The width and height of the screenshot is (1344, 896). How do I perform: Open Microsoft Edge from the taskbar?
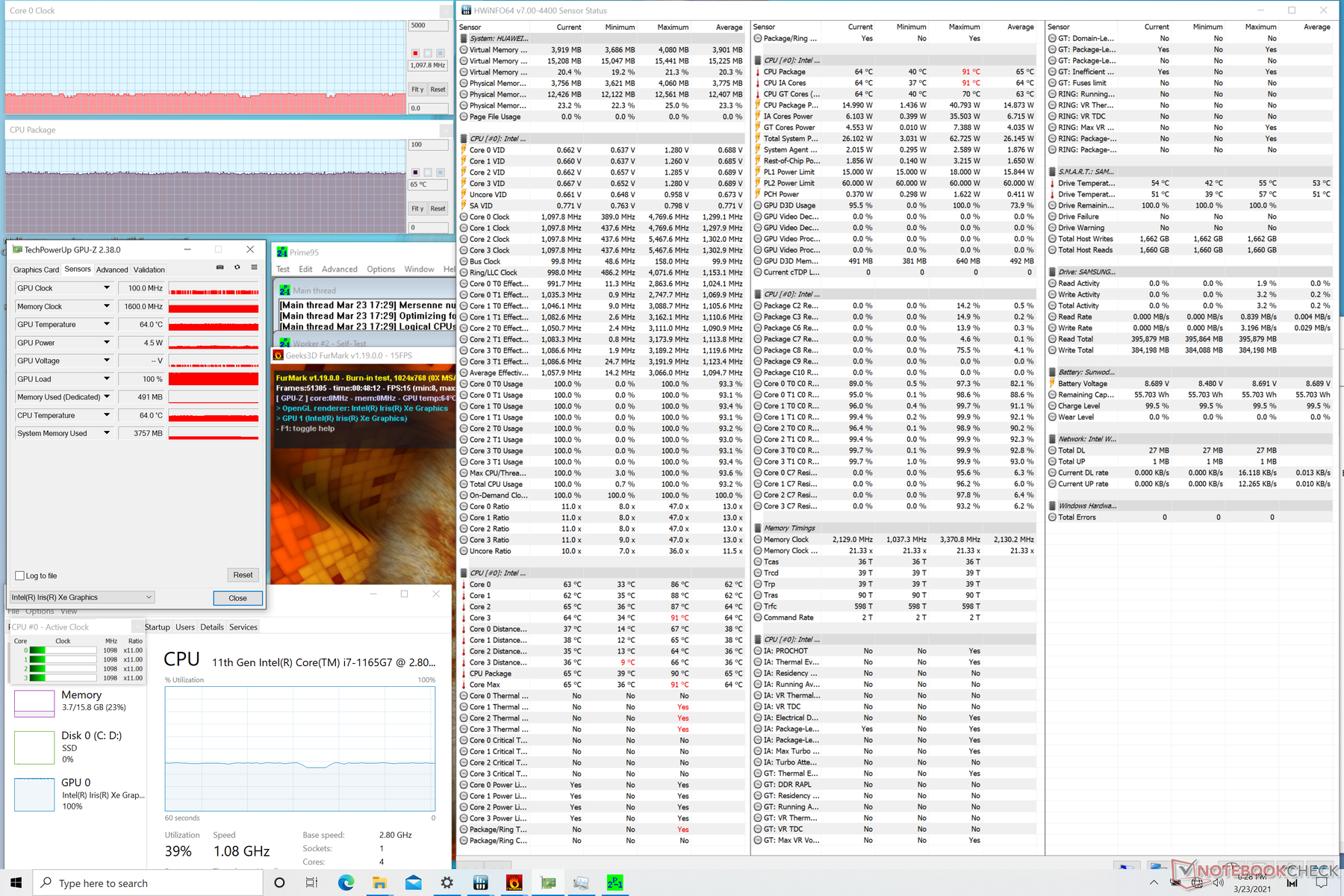346,883
